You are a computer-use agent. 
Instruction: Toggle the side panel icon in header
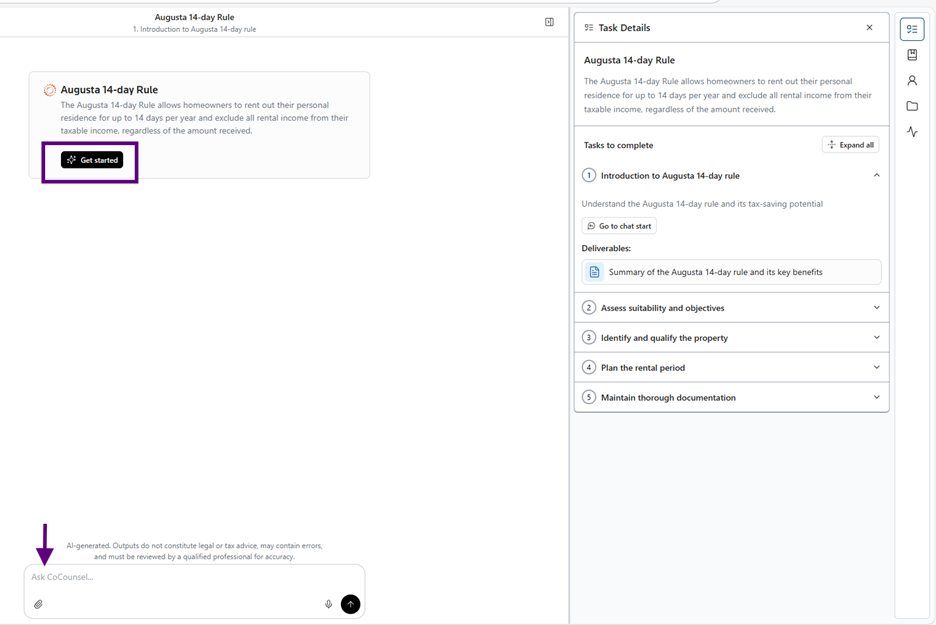point(549,22)
